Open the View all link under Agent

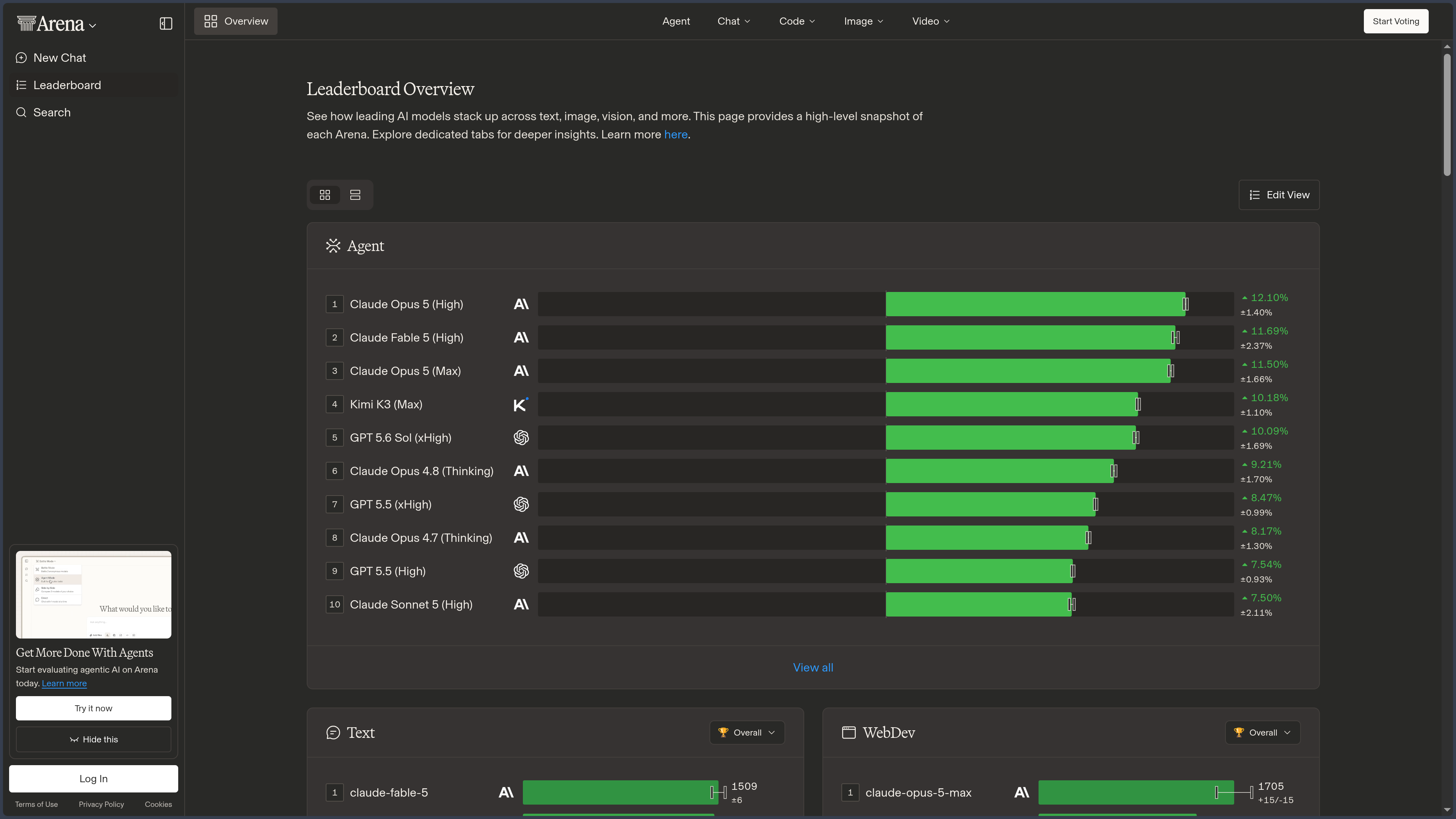[813, 667]
